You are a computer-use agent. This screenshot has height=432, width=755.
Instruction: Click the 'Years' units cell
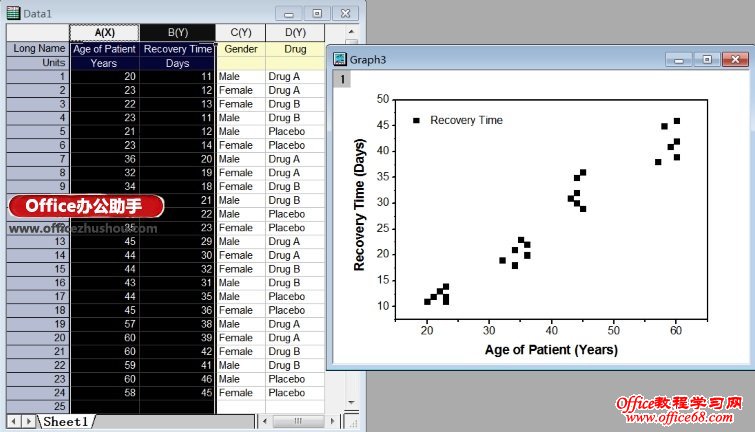coord(104,63)
